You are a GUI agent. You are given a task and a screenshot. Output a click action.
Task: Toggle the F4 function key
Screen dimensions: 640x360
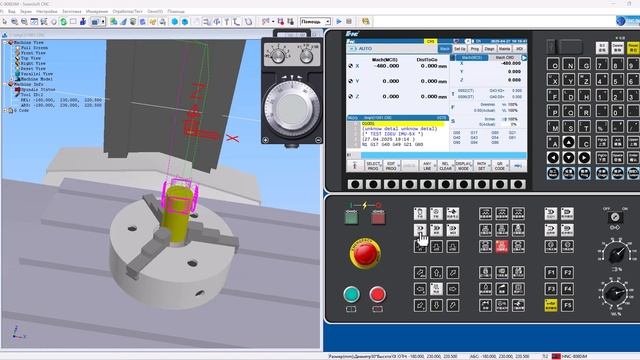tap(567, 289)
